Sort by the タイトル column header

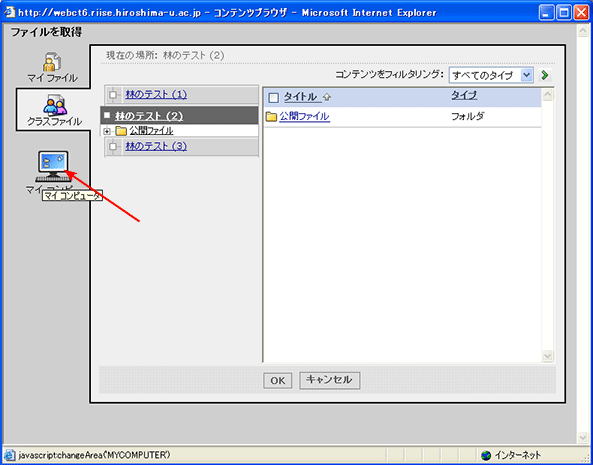click(301, 97)
